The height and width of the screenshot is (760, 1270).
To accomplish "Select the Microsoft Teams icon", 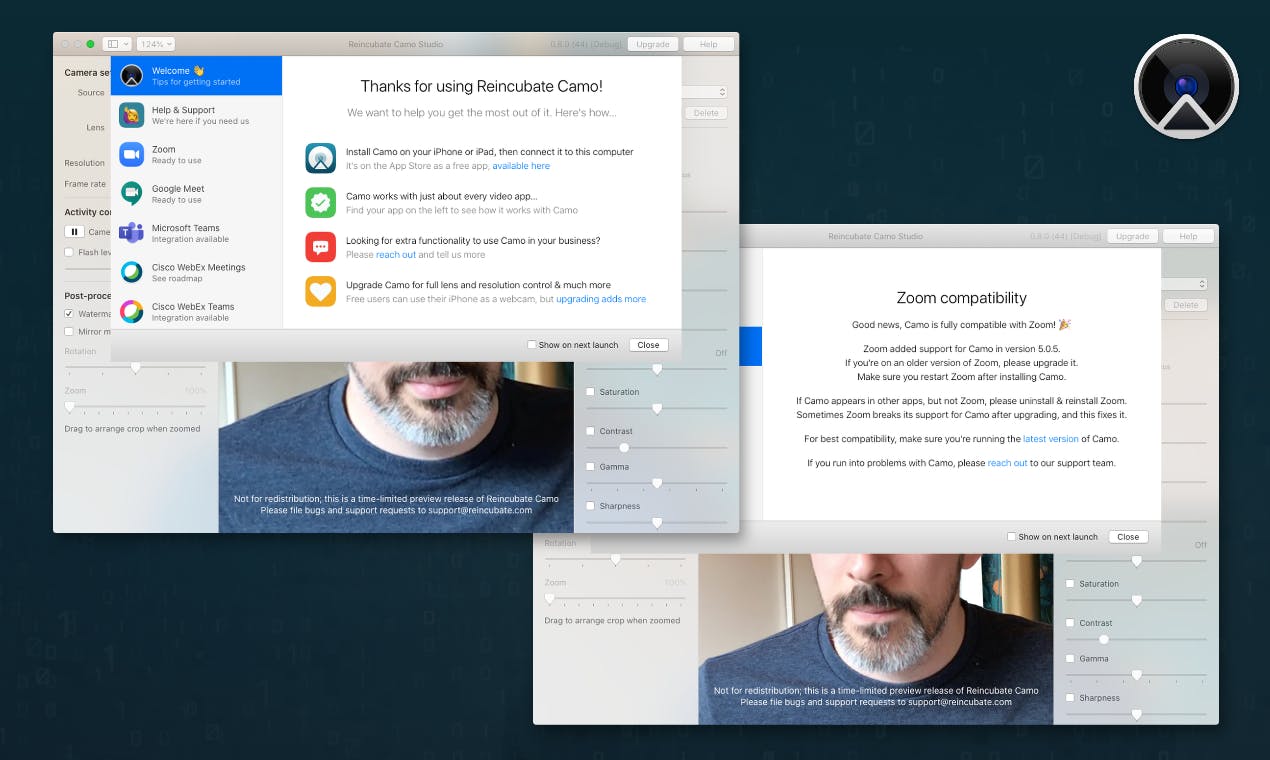I will click(x=132, y=233).
